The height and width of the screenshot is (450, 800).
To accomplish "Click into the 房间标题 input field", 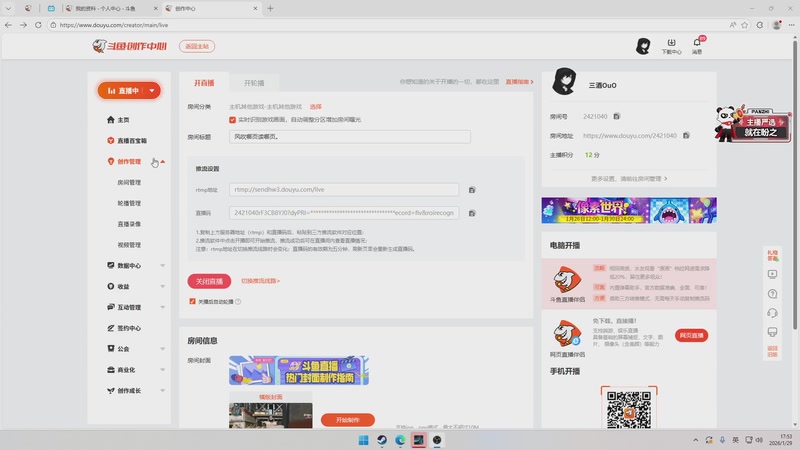I will point(349,137).
